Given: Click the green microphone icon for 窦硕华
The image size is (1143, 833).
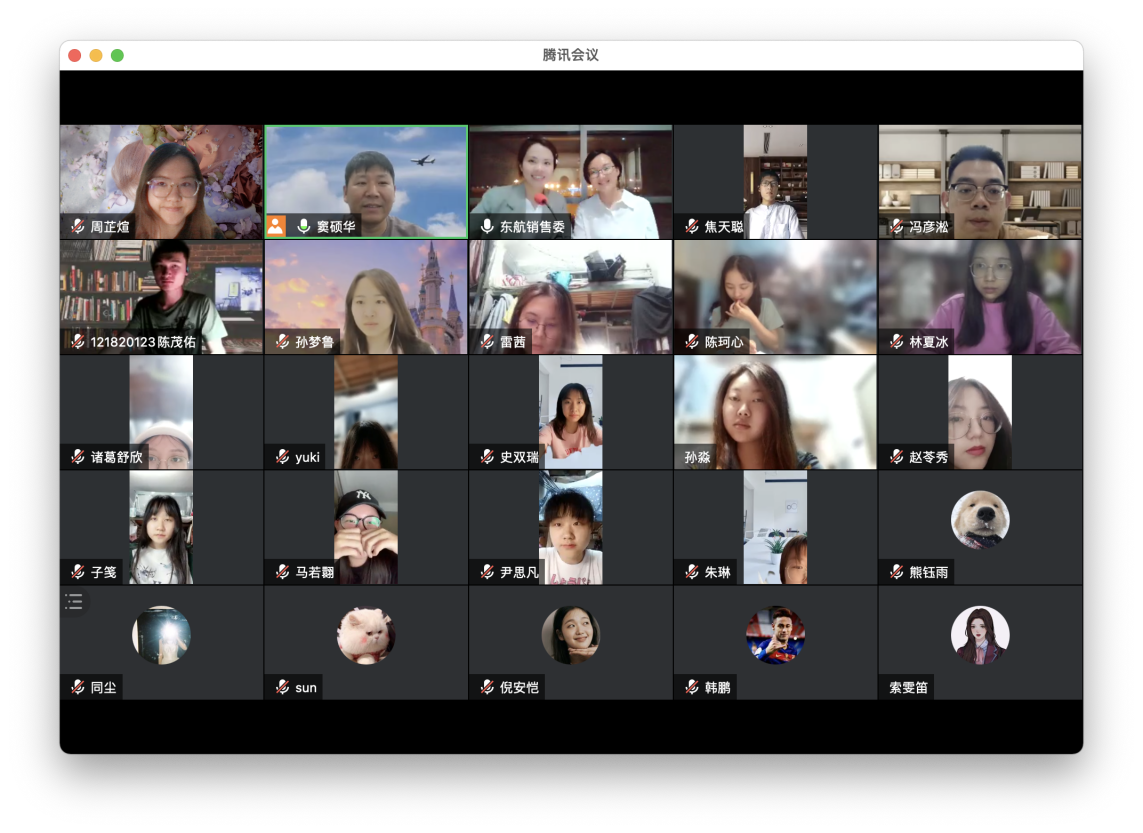Looking at the screenshot, I should pos(303,227).
